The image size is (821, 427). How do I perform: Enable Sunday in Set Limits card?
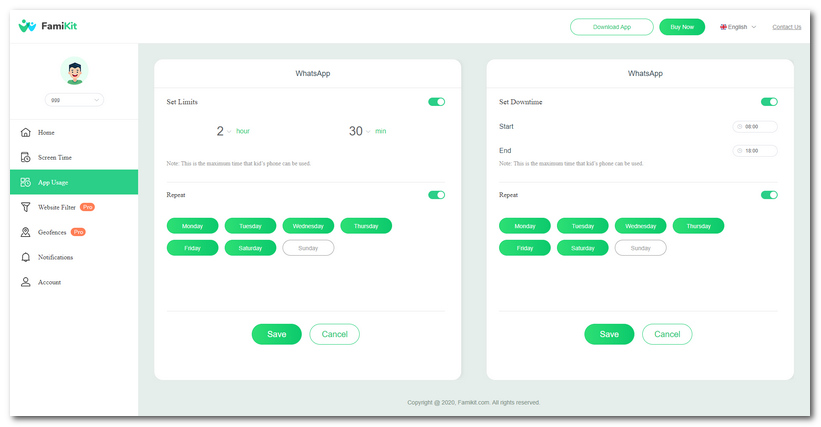point(308,248)
